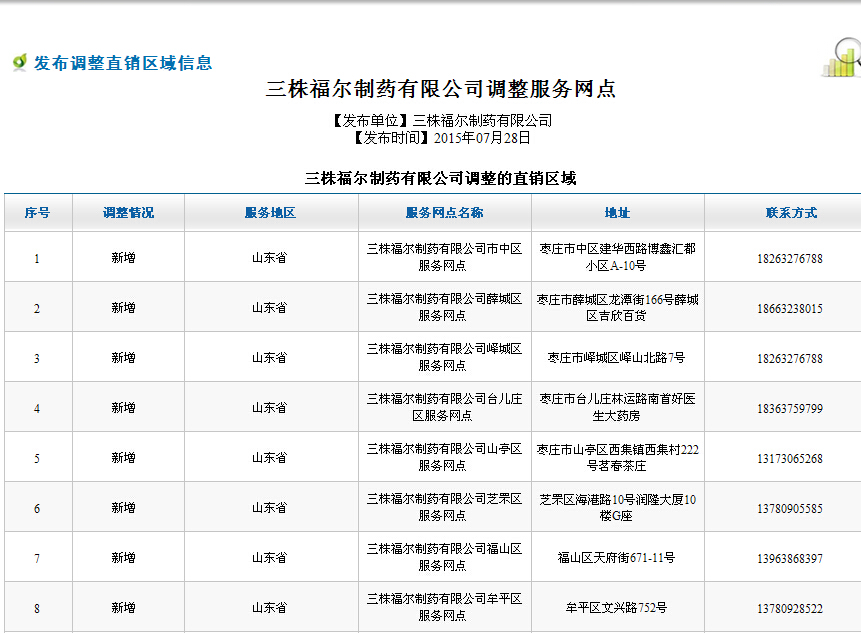Click sequence number 1 cell
Image resolution: width=861 pixels, height=633 pixels.
(37, 259)
